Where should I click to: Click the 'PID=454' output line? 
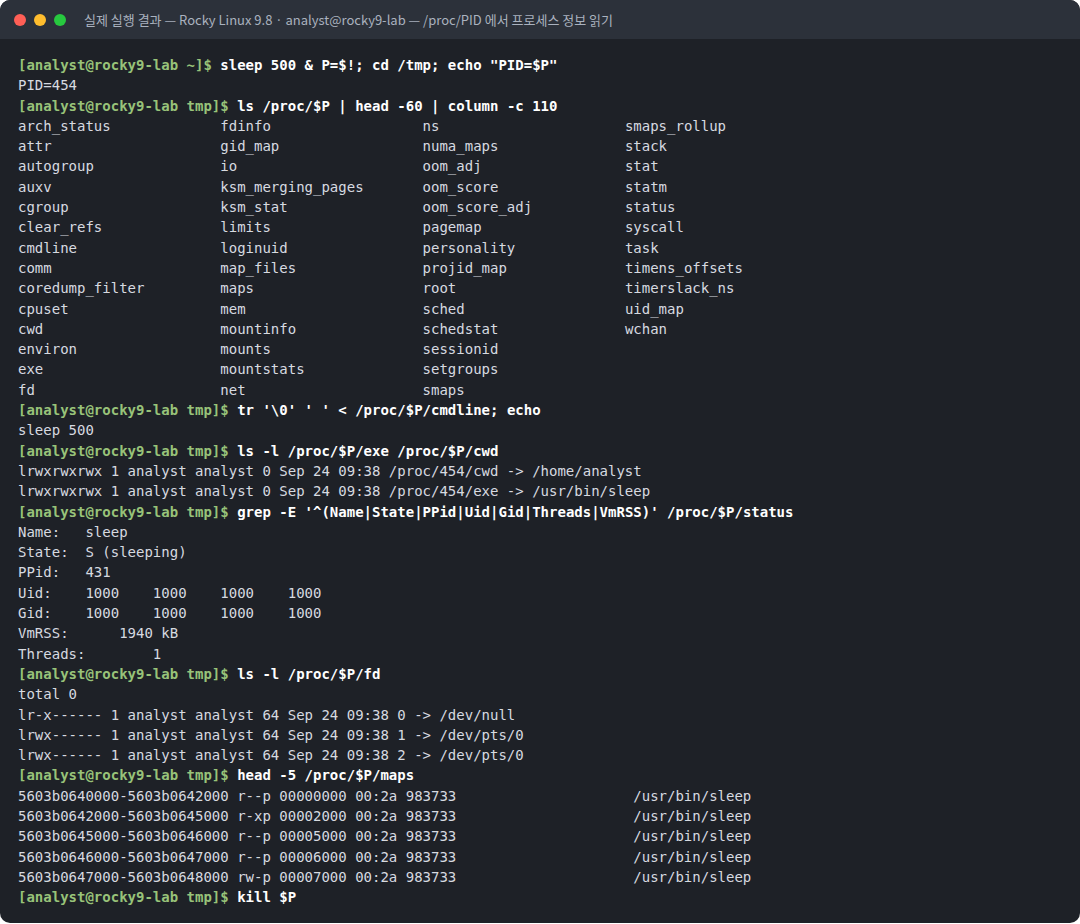(48, 85)
